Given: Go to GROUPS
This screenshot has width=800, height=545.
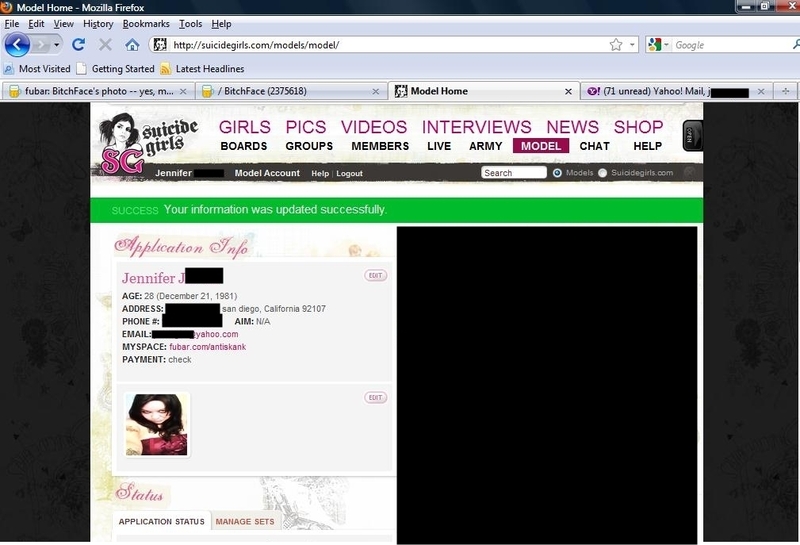Looking at the screenshot, I should (x=309, y=146).
